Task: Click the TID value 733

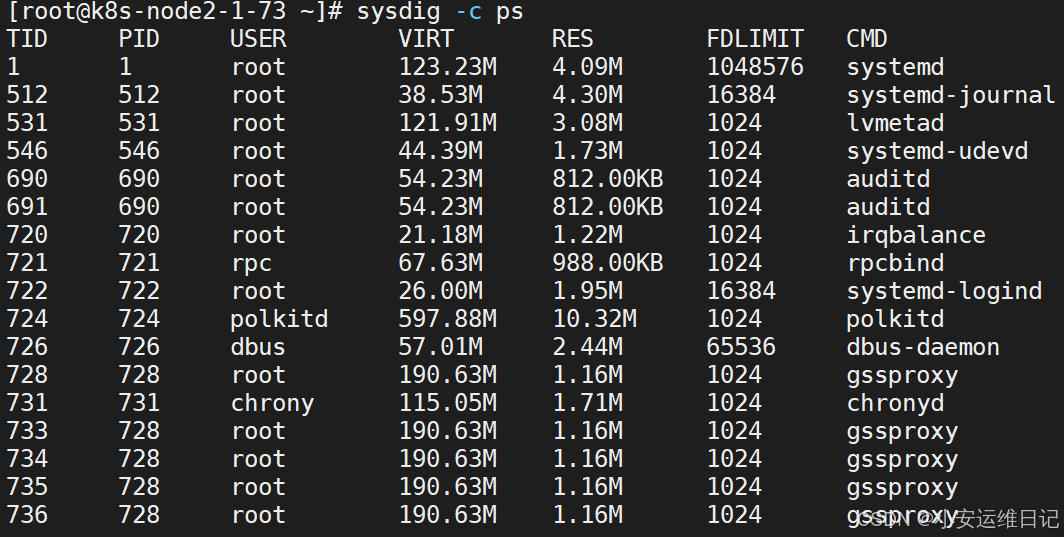Action: pos(27,431)
